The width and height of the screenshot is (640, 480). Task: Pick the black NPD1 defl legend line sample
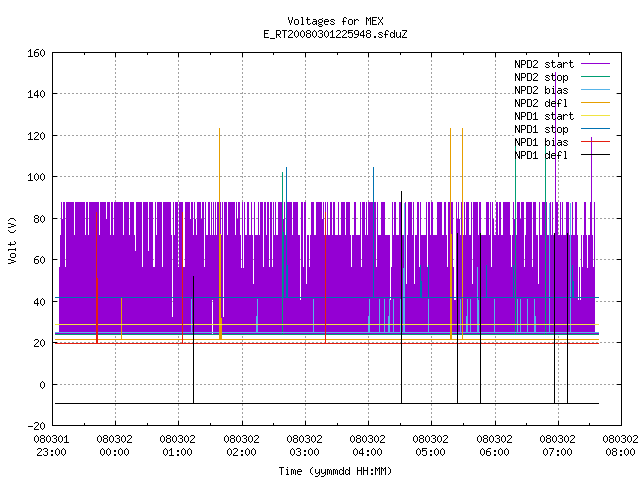coord(595,155)
